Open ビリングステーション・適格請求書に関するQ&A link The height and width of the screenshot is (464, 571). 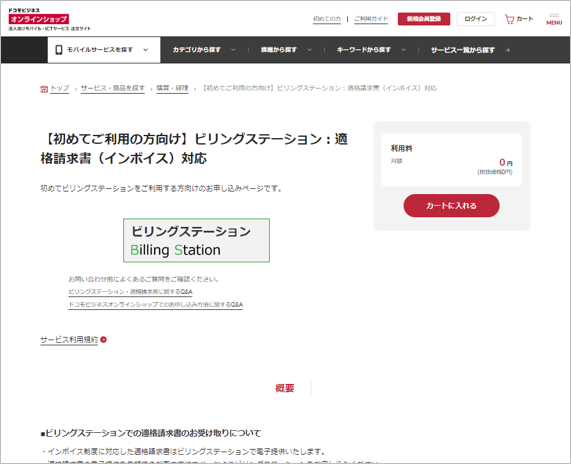[130, 292]
